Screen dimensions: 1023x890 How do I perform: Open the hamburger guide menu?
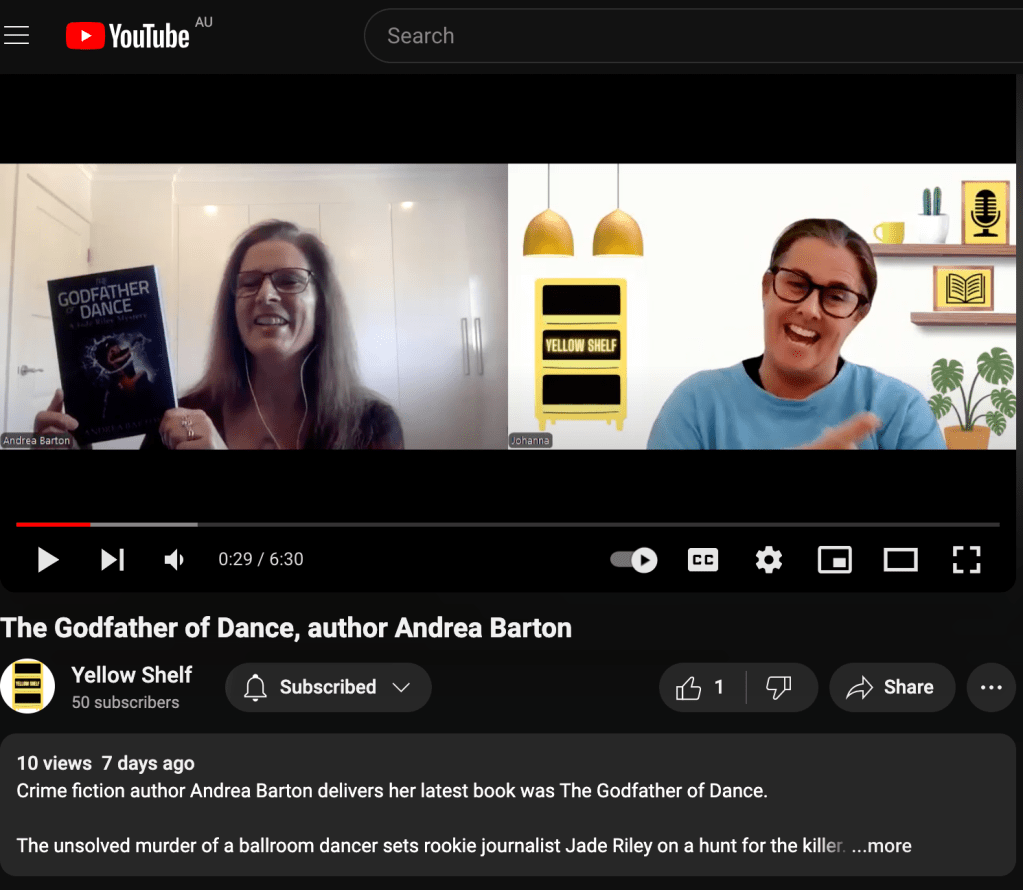click(17, 36)
